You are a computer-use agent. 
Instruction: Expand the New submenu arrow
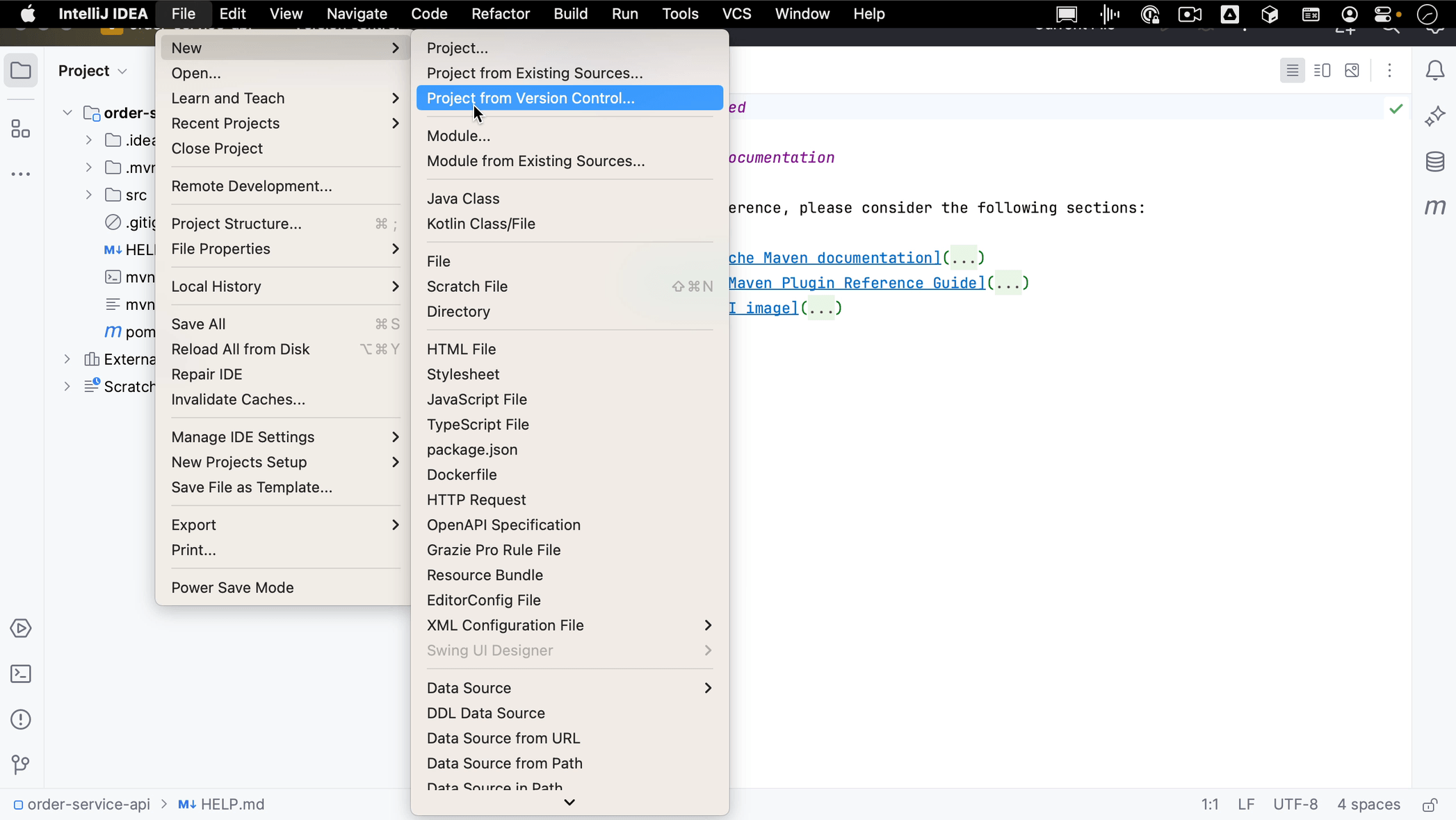(396, 47)
